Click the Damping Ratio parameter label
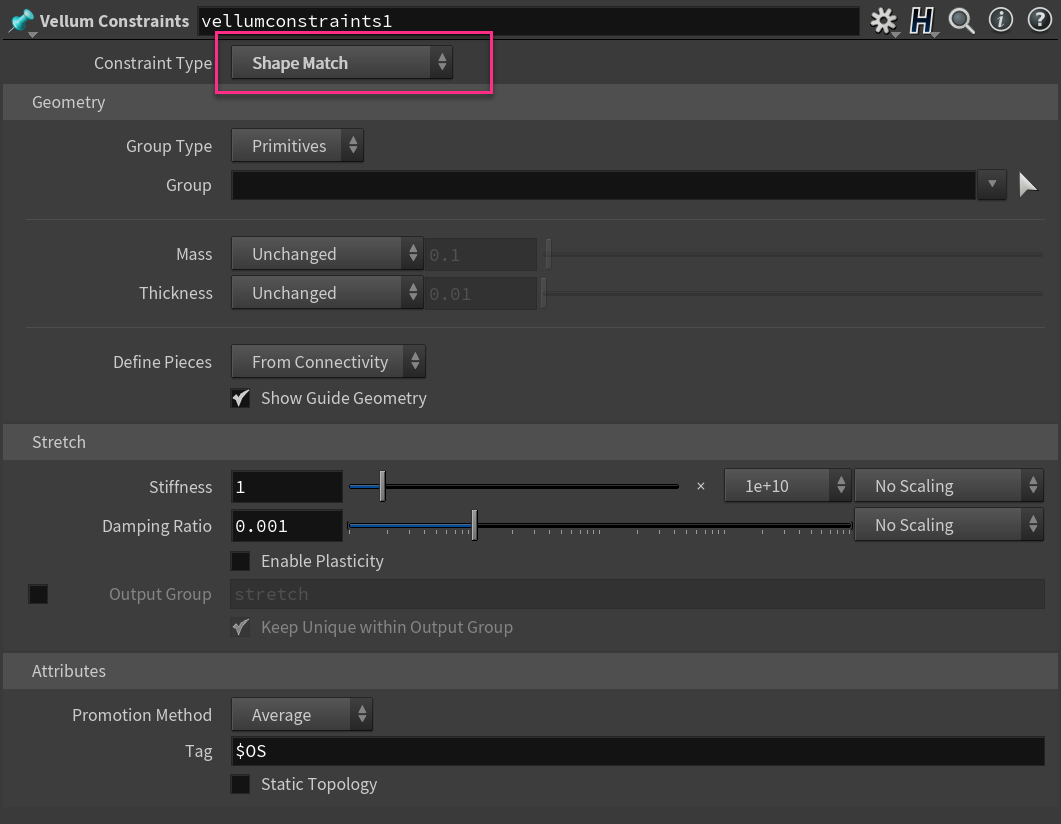The height and width of the screenshot is (824, 1061). tap(157, 526)
